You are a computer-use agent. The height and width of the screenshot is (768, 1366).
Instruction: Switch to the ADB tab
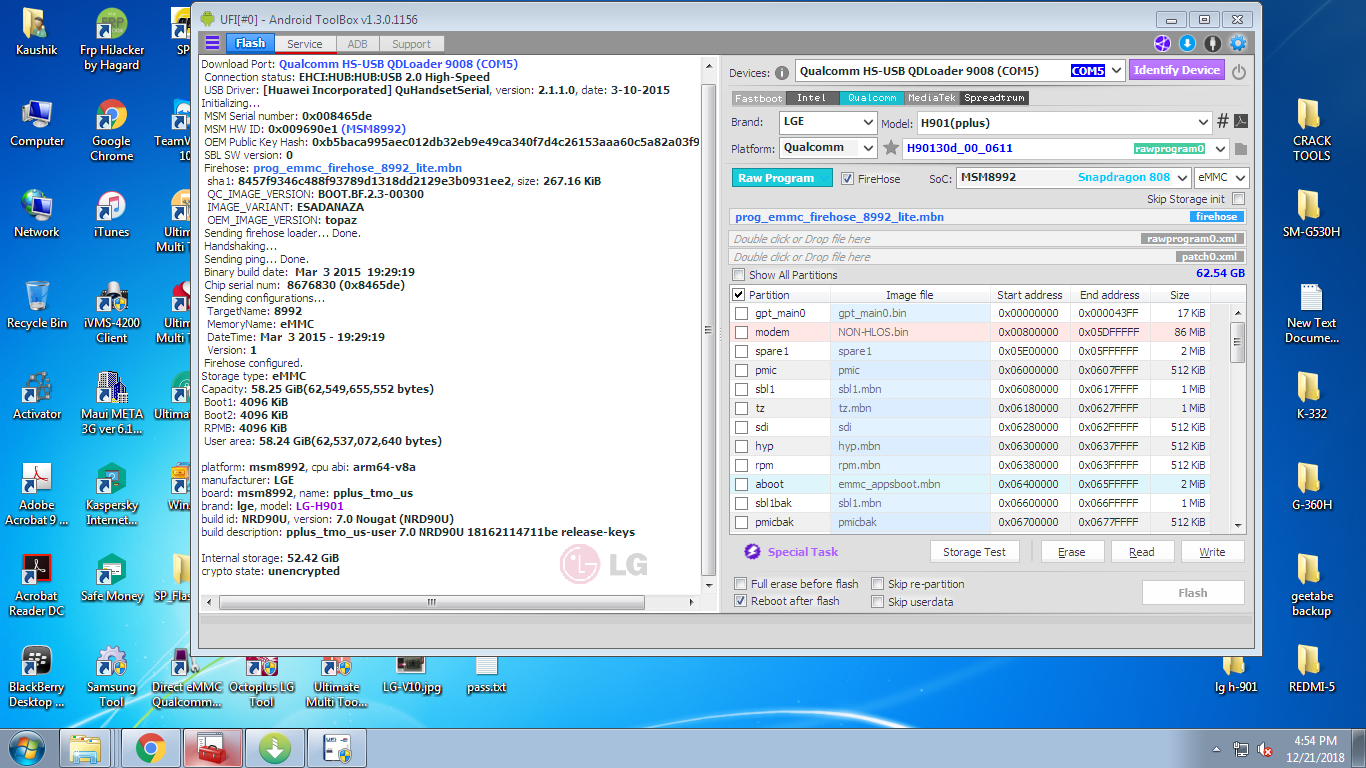(357, 44)
